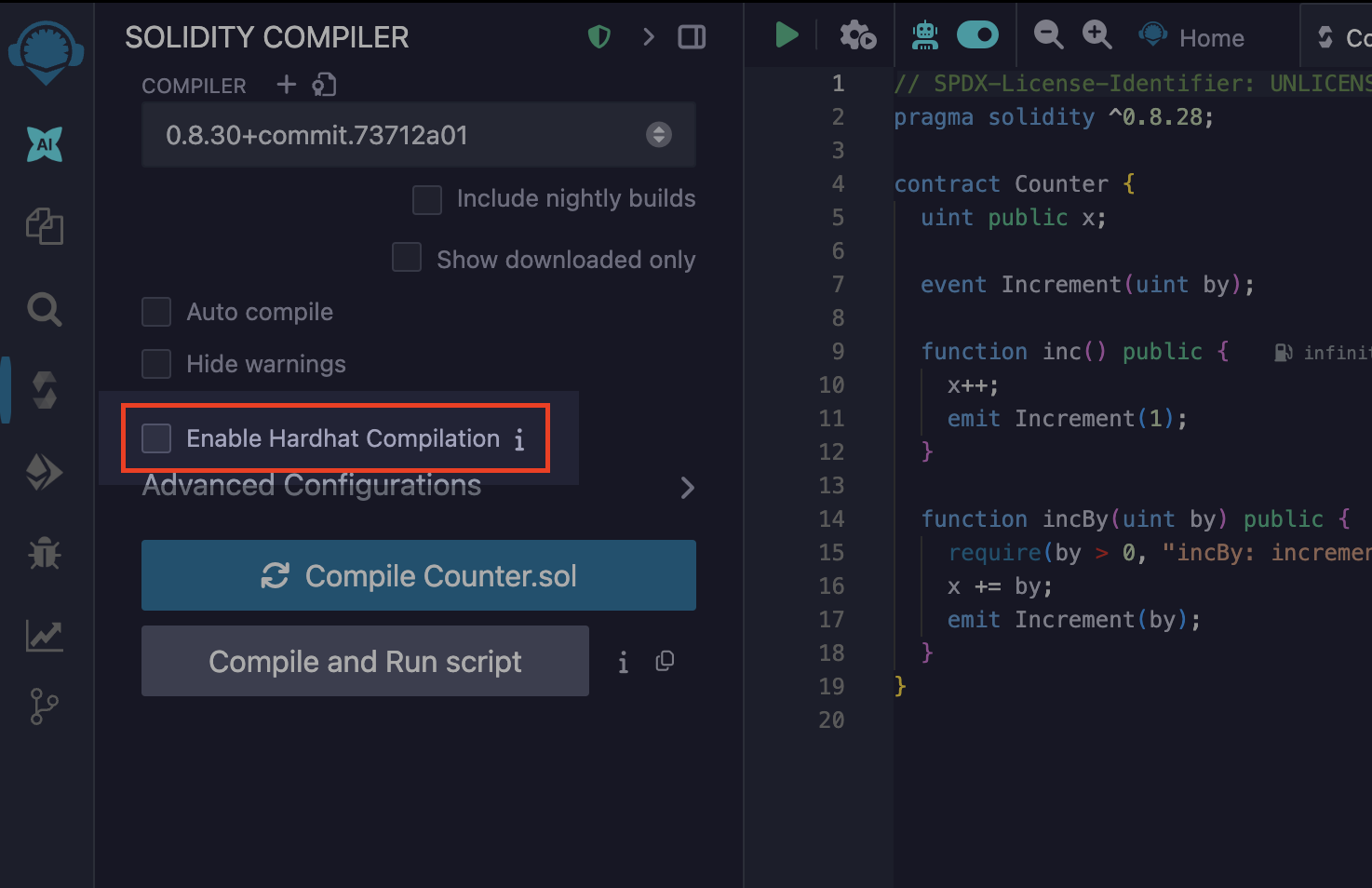Expand Advanced Configurations chevron
Screen dimensions: 1372x888
coord(688,488)
